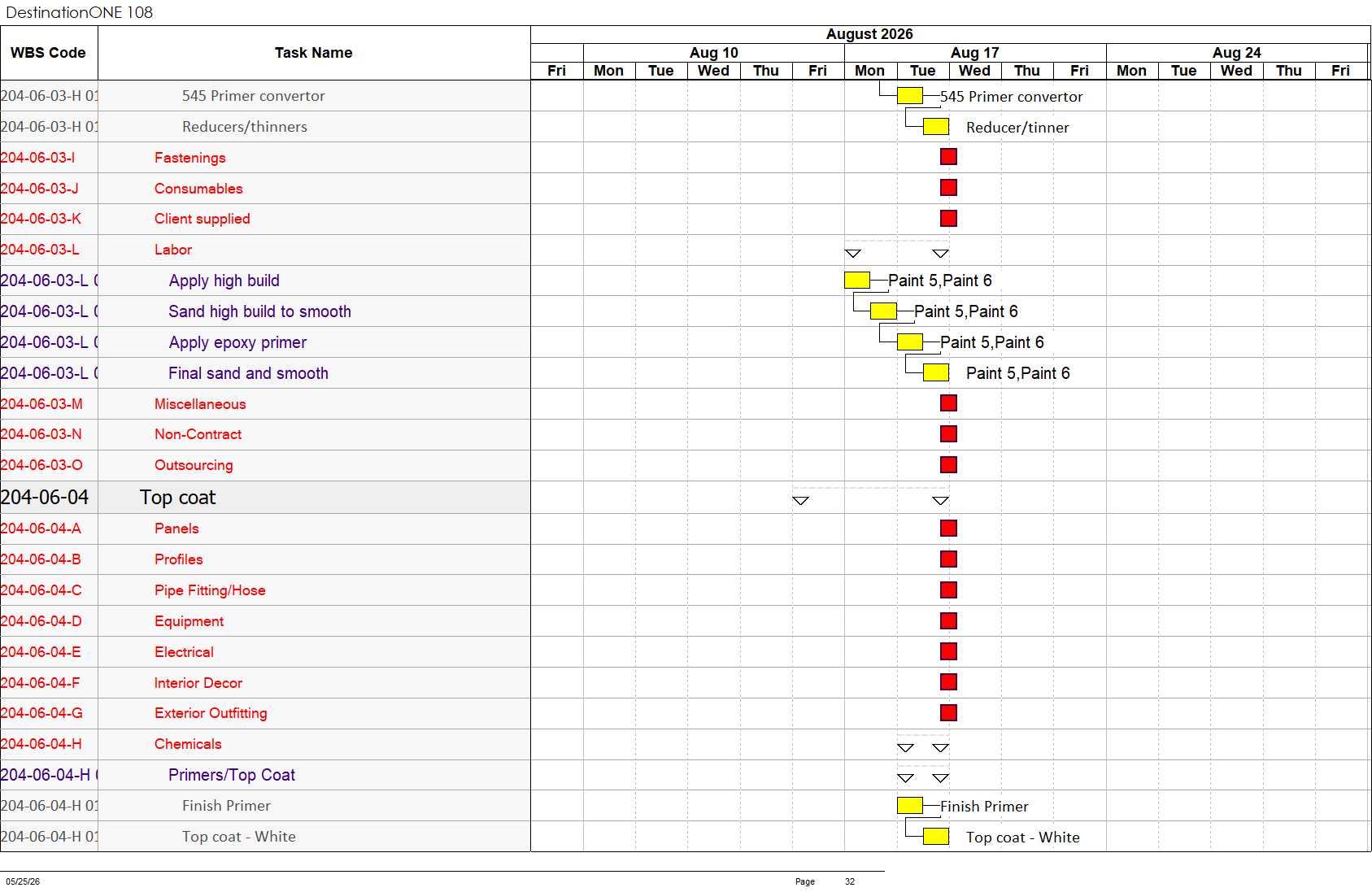Click the Top coat task name beside 204-06-04
1372x892 pixels.
(x=177, y=498)
